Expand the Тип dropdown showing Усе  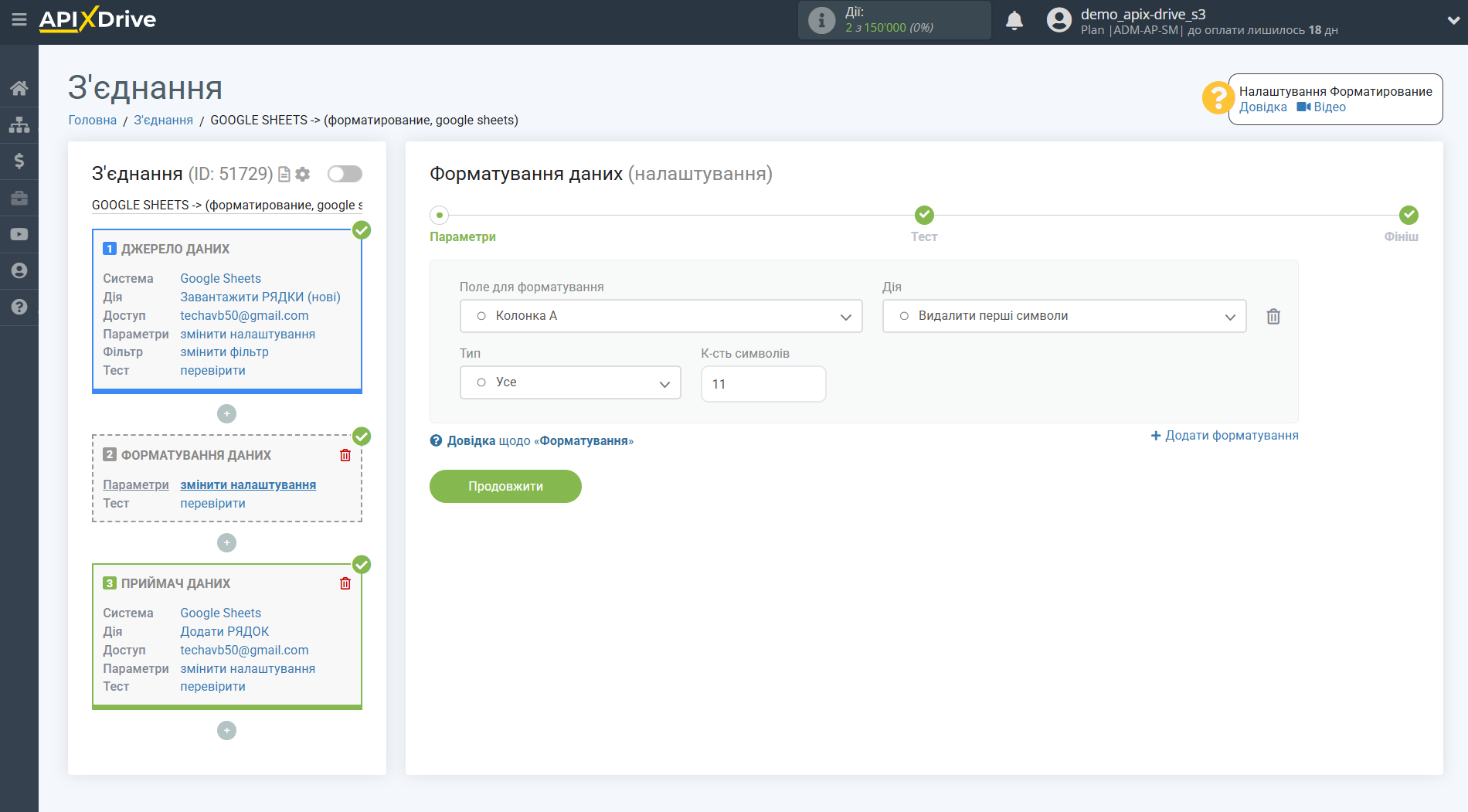pos(570,382)
